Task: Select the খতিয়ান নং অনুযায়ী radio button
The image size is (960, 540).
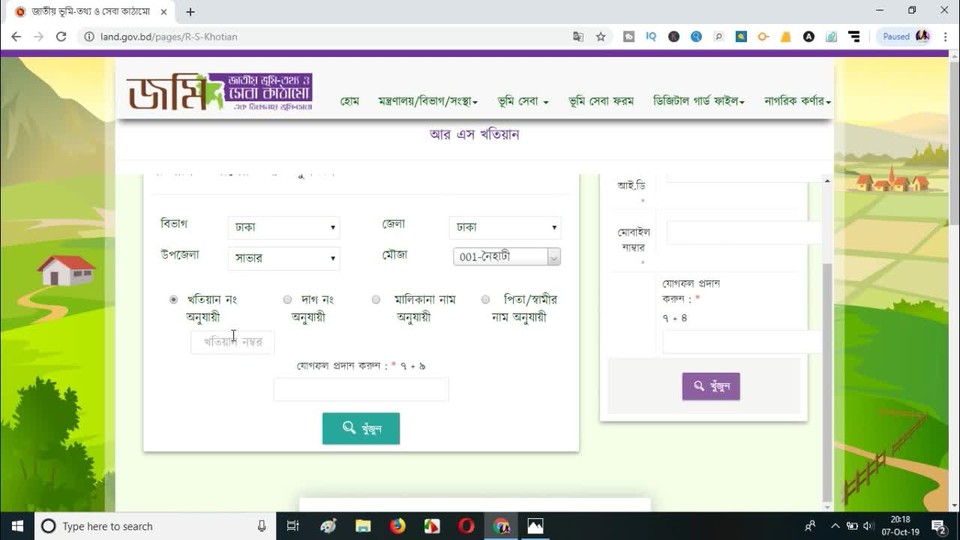Action: tap(174, 299)
